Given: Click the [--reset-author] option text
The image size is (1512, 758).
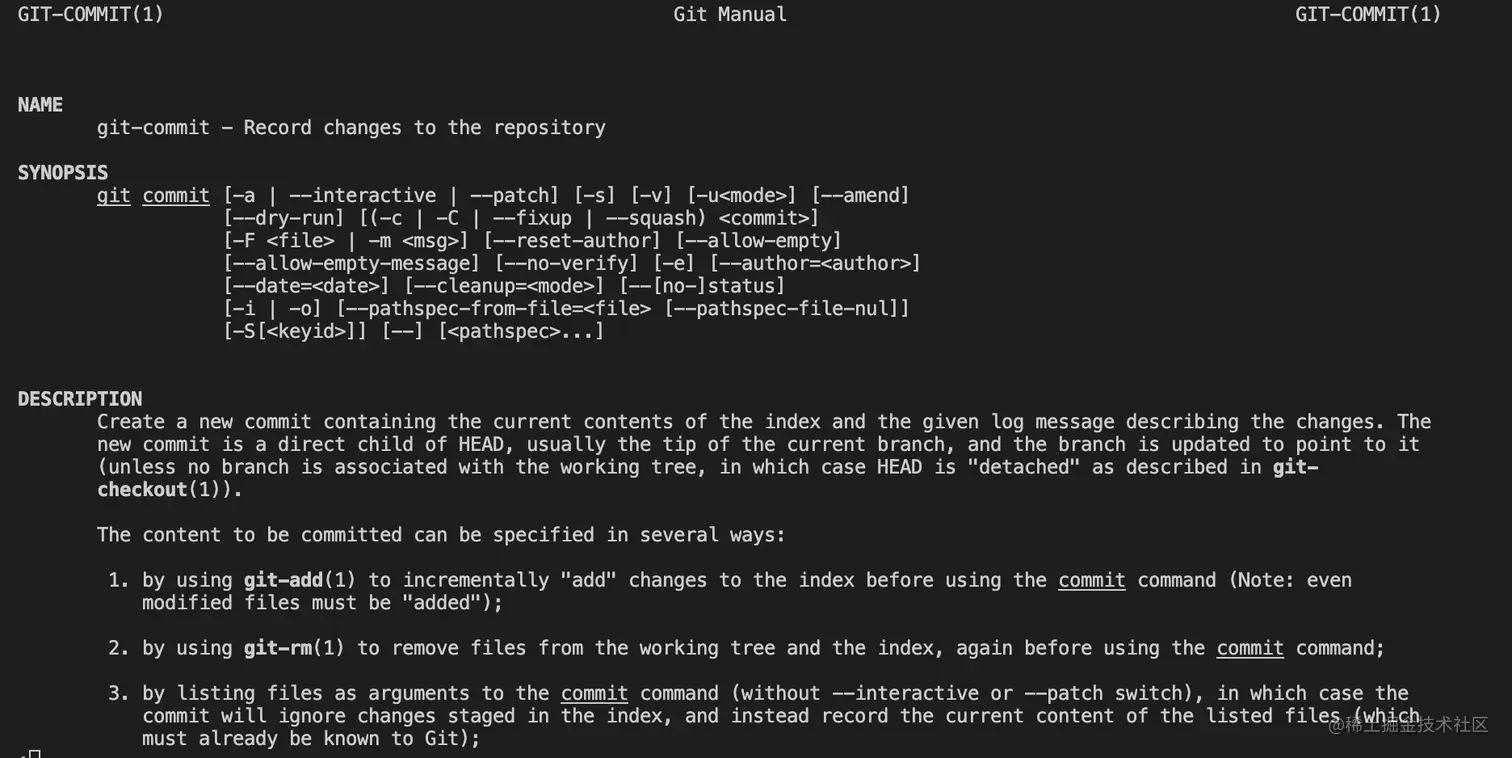Looking at the screenshot, I should [x=572, y=241].
